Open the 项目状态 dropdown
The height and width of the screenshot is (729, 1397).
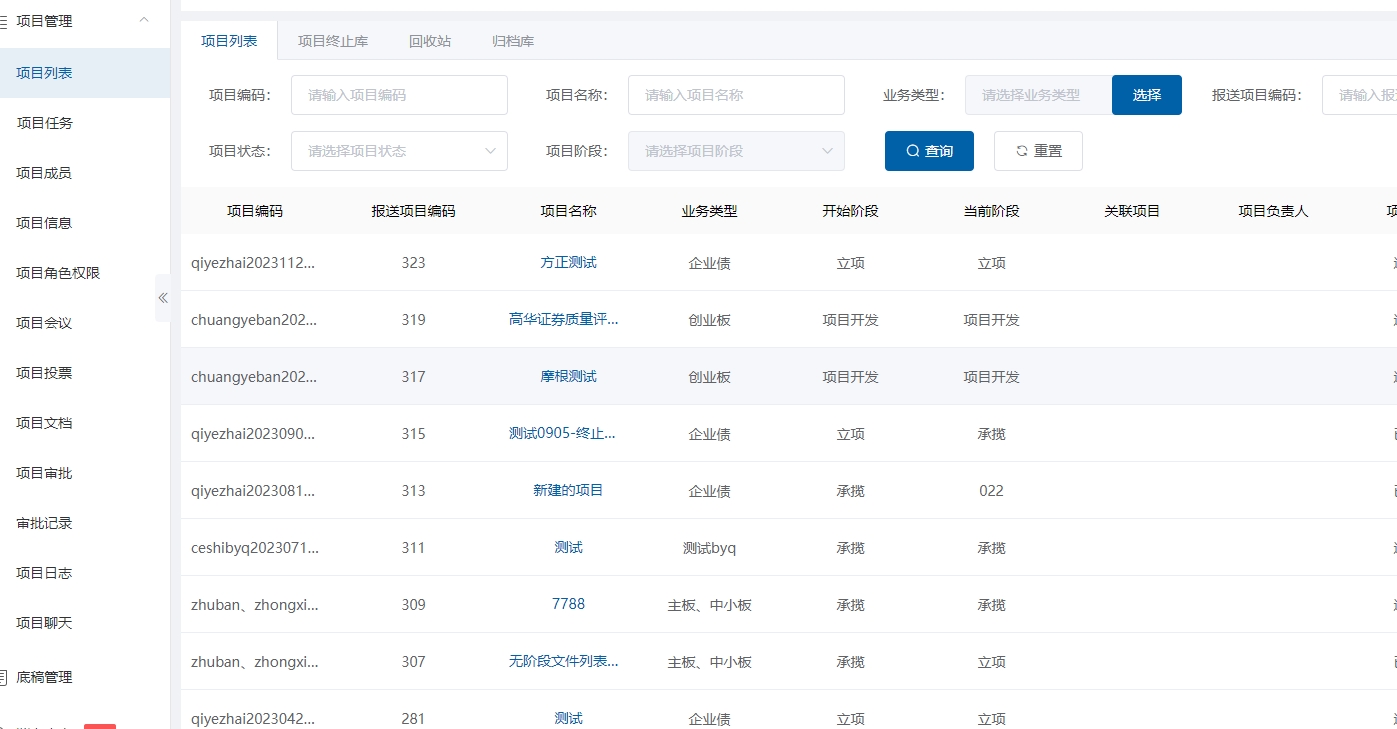coord(399,151)
